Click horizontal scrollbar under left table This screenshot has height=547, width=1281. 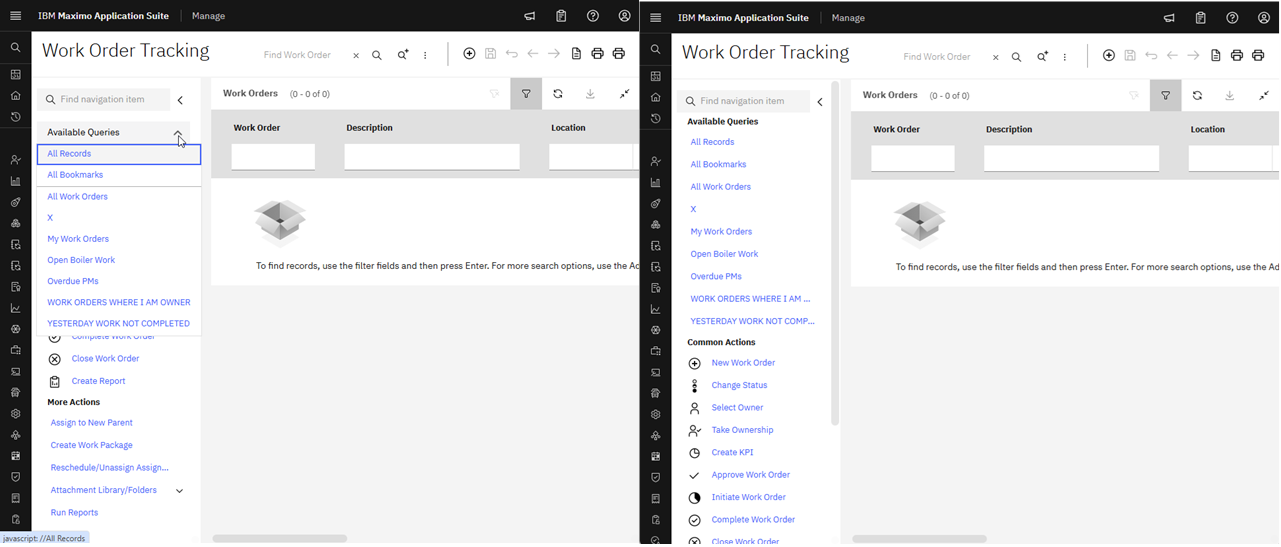coord(279,539)
